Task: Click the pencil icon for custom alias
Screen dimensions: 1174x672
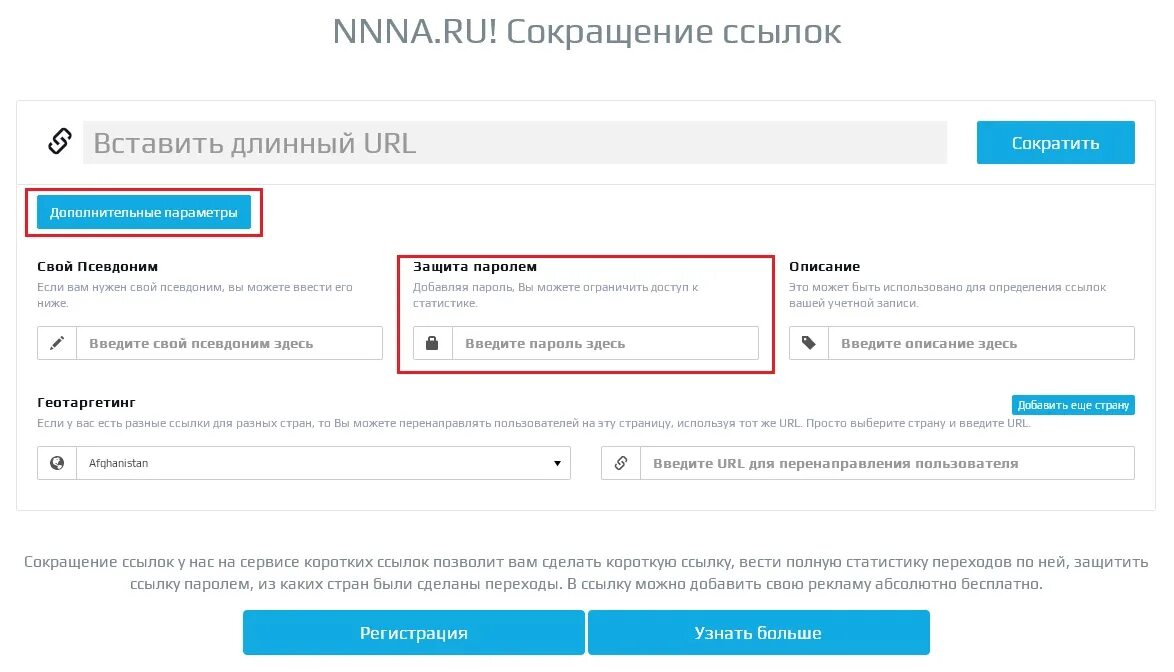Action: [x=57, y=343]
